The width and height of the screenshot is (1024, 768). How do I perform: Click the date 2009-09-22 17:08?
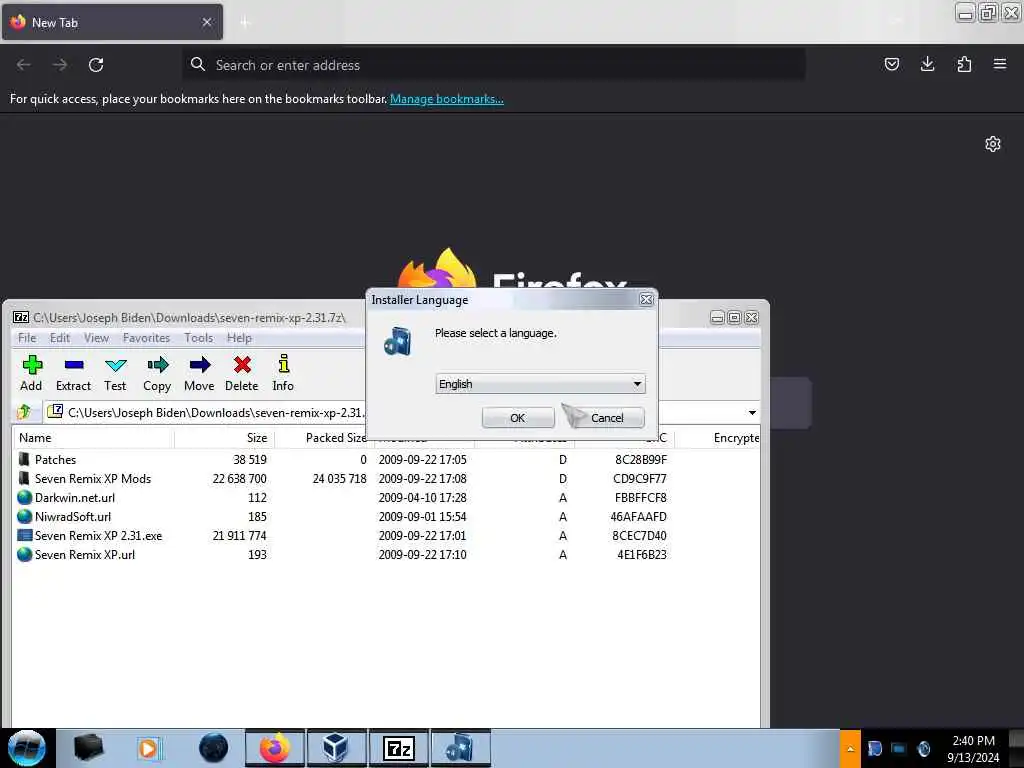coord(423,479)
